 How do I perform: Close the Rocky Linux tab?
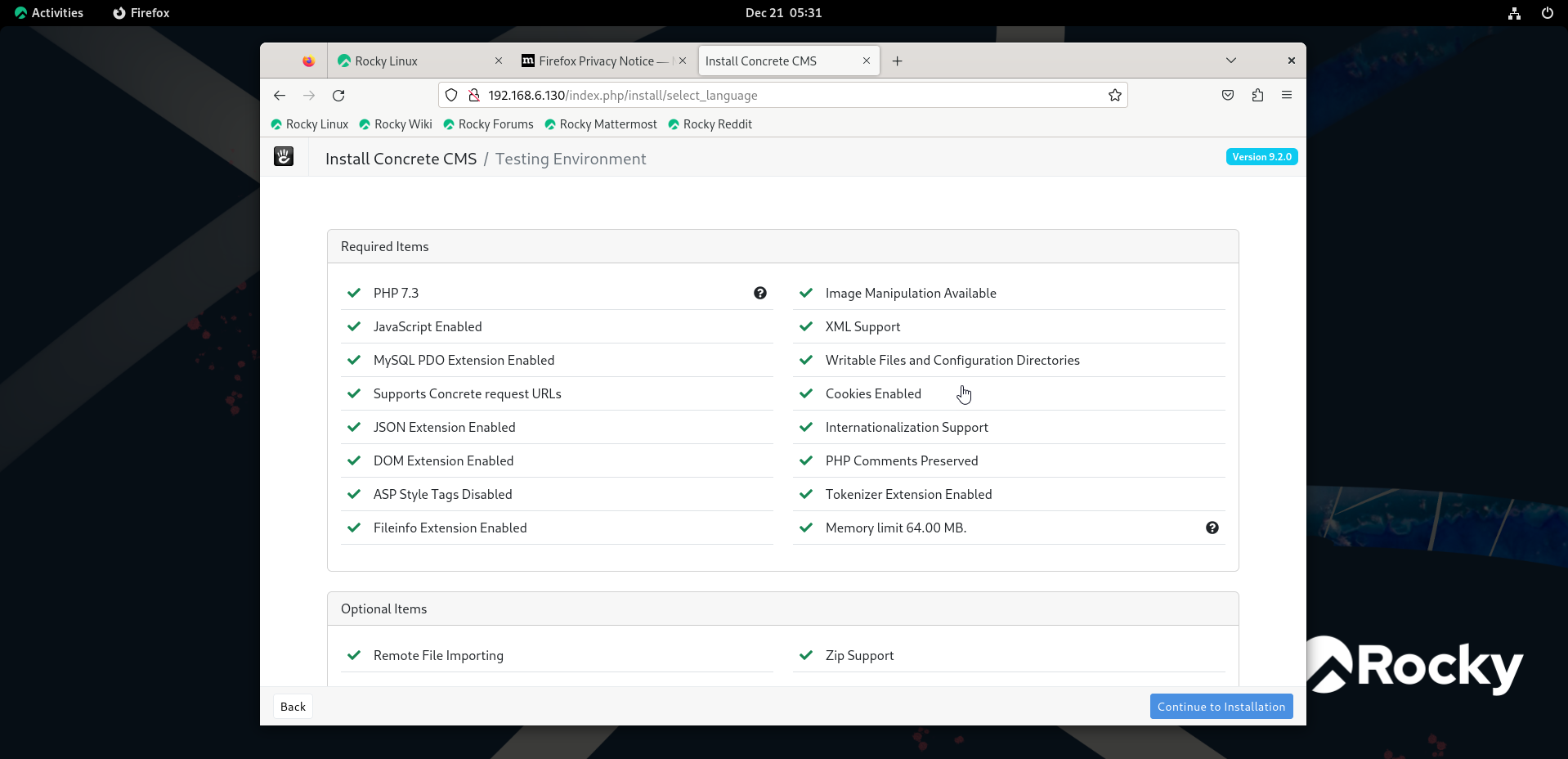pyautogui.click(x=499, y=61)
